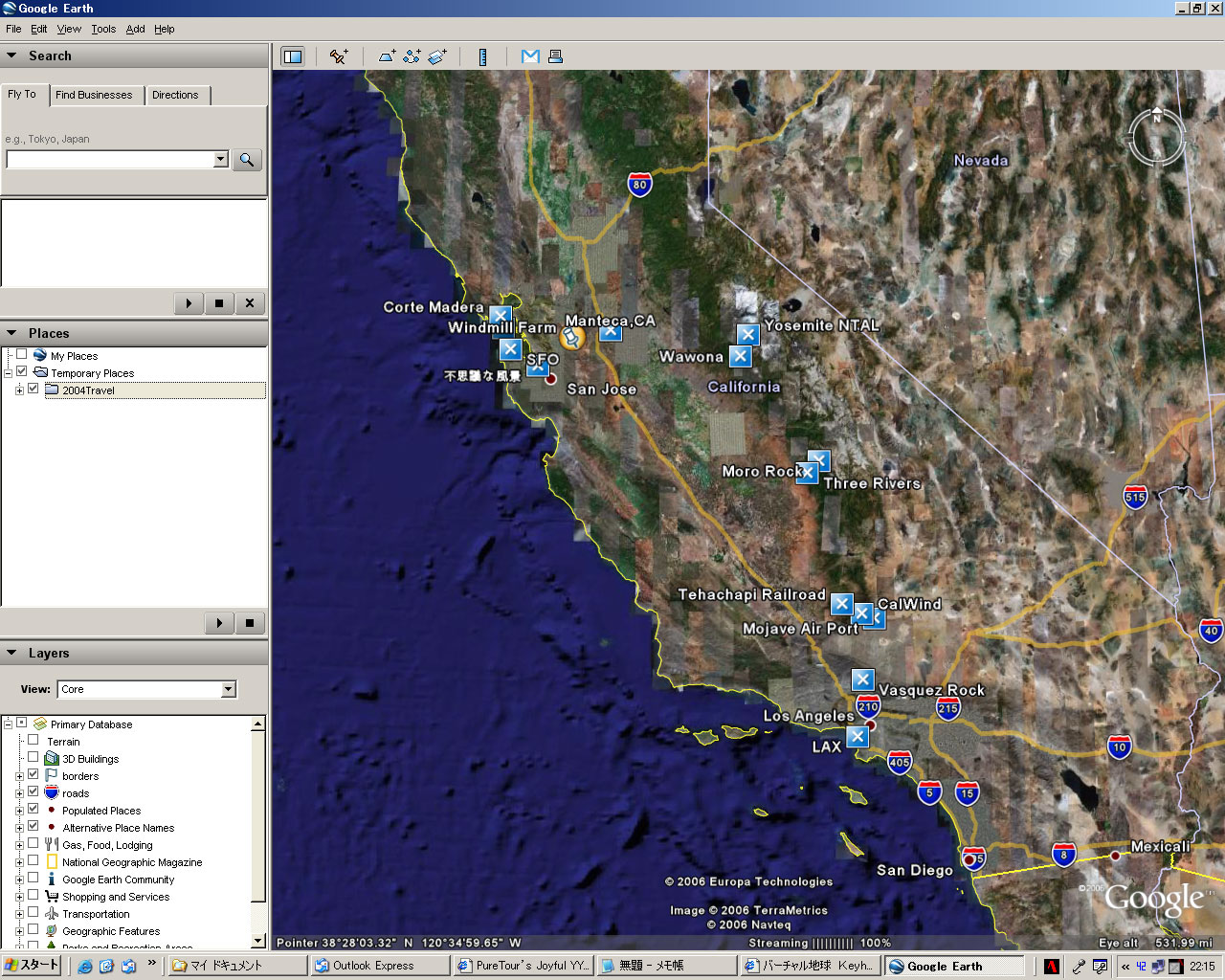Play the Places tour

(219, 623)
